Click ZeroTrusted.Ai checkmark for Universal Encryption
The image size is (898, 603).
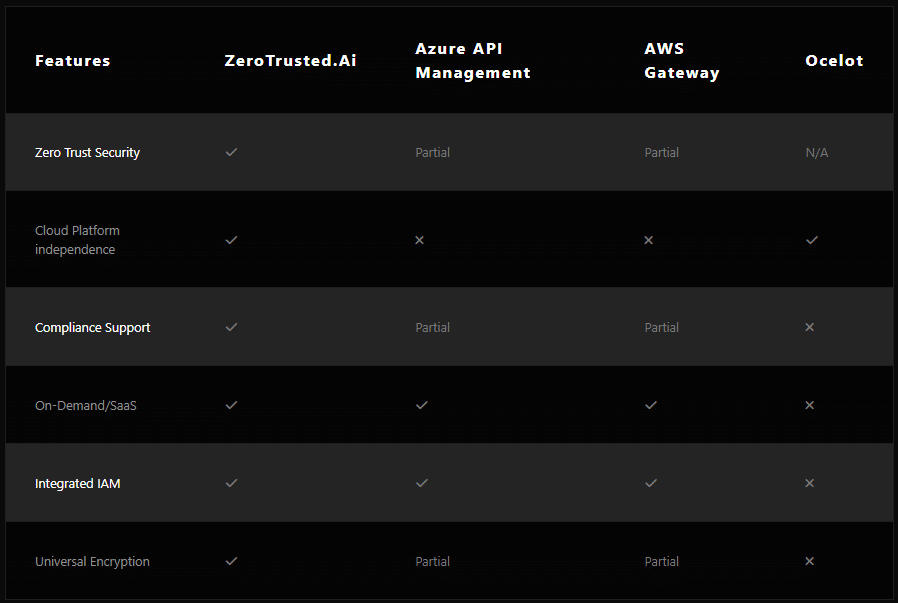tap(231, 561)
